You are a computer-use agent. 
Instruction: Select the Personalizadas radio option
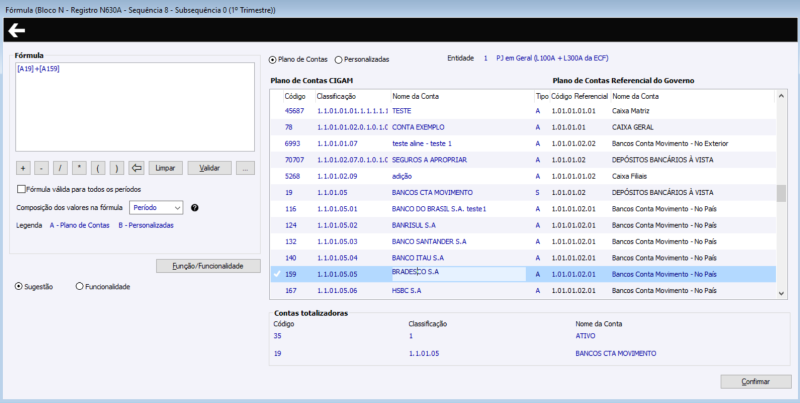(339, 60)
